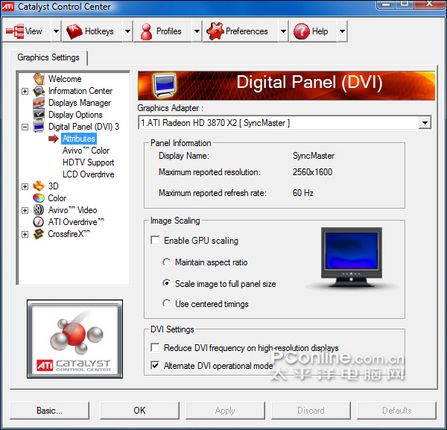Click the 3D tree icon
Image resolution: width=447 pixels, height=430 pixels.
click(x=39, y=186)
